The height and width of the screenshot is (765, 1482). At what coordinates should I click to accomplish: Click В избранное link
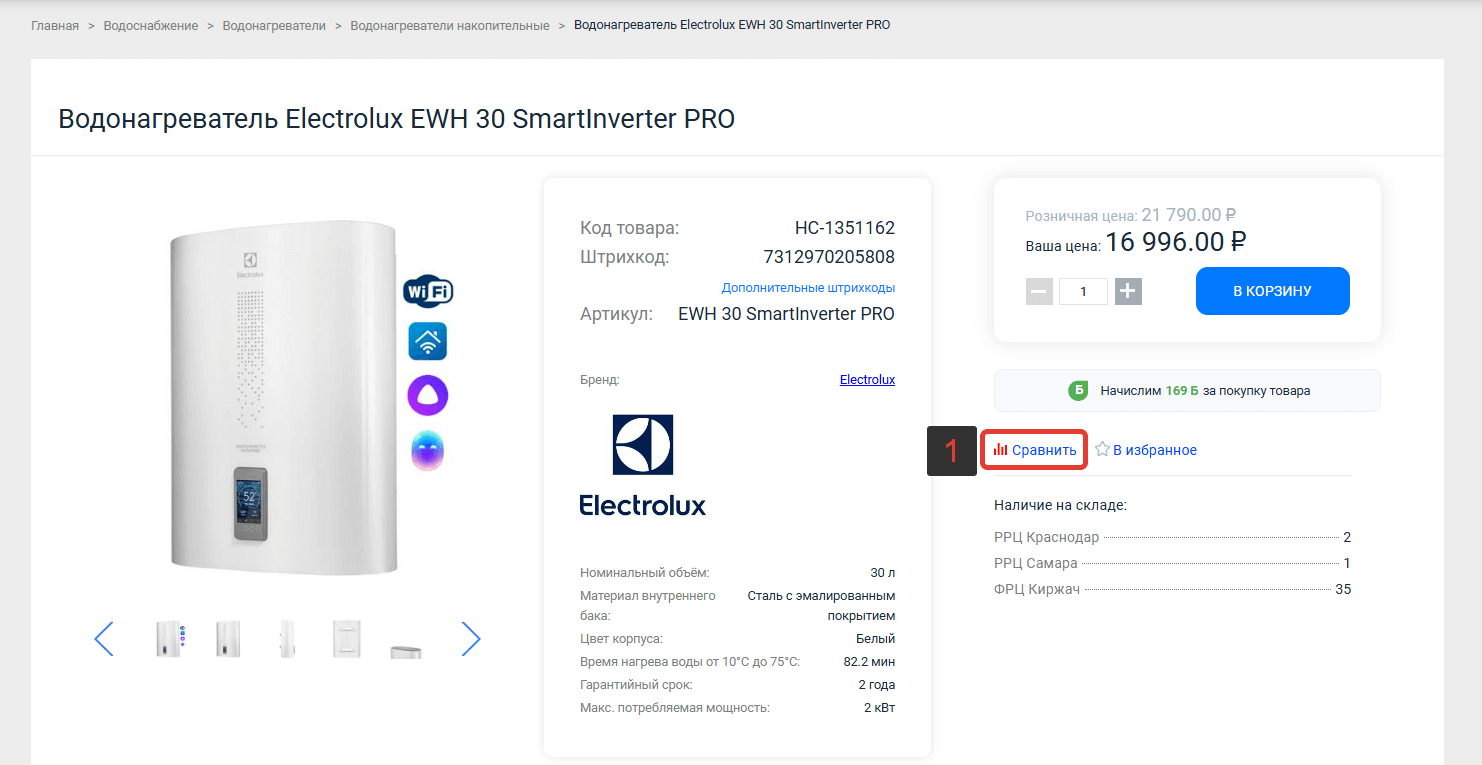point(1155,450)
